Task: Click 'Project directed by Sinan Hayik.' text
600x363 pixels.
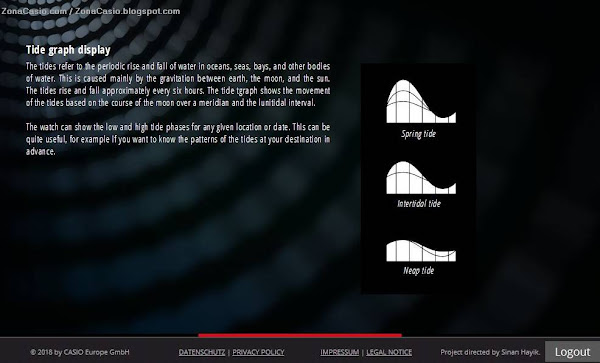Action: tap(490, 352)
